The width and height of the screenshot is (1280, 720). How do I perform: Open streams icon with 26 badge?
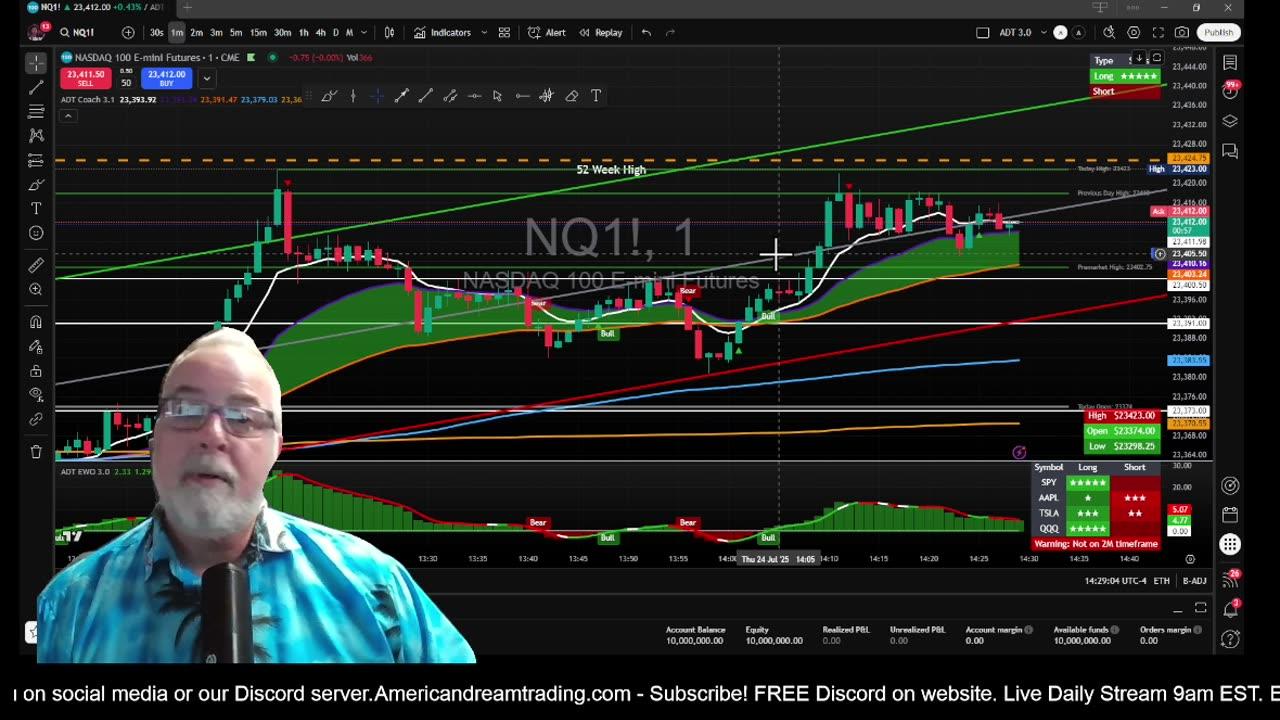point(1231,579)
